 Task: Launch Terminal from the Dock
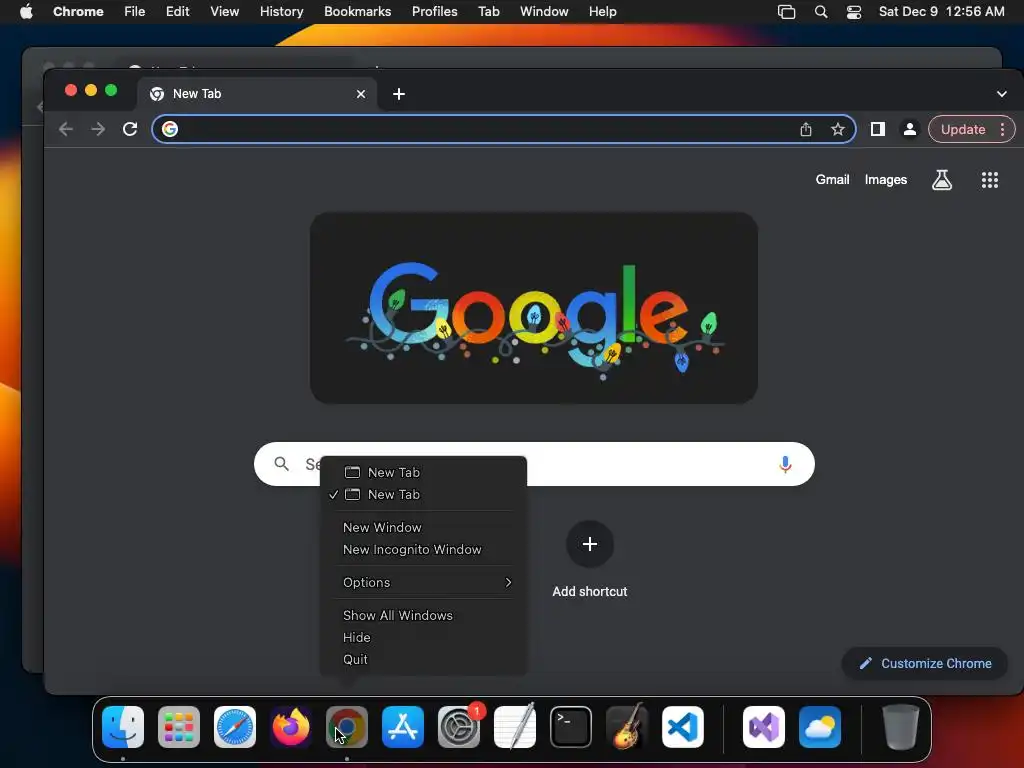571,727
